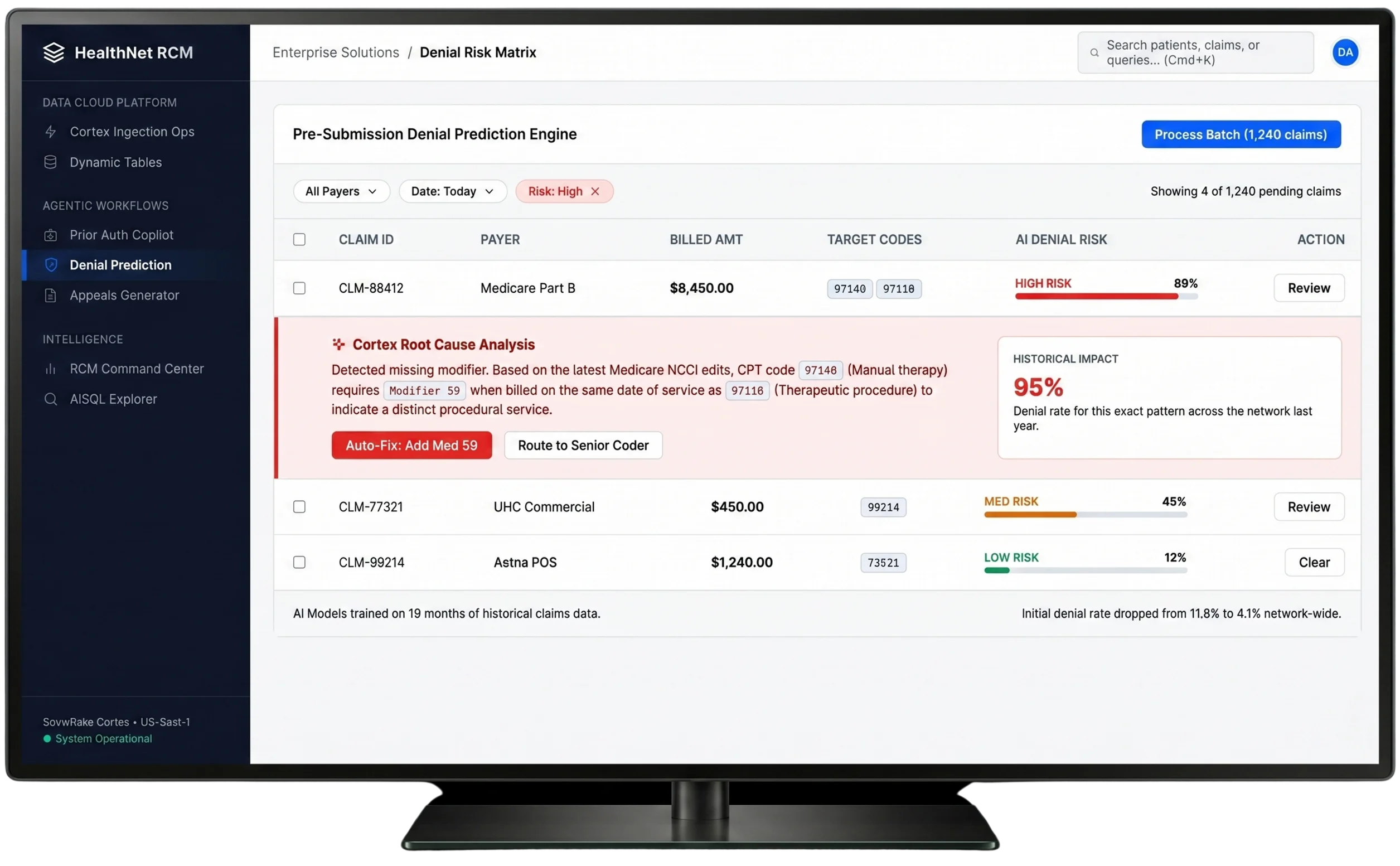Click Clear for CLM-99214
Image resolution: width=1400 pixels, height=866 pixels.
pyautogui.click(x=1314, y=562)
